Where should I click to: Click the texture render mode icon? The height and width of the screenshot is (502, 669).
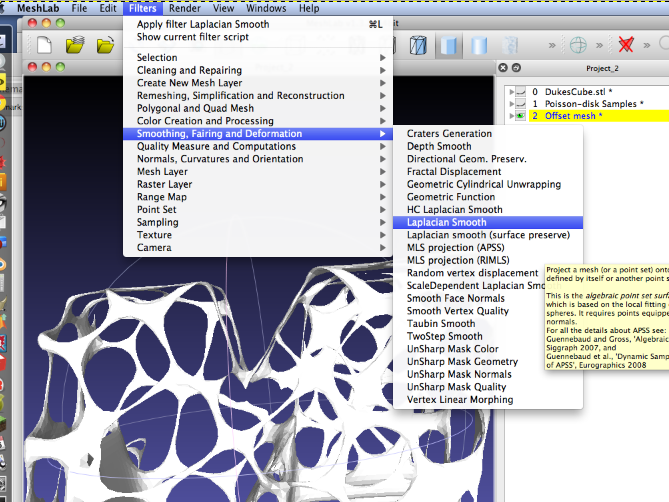[510, 45]
